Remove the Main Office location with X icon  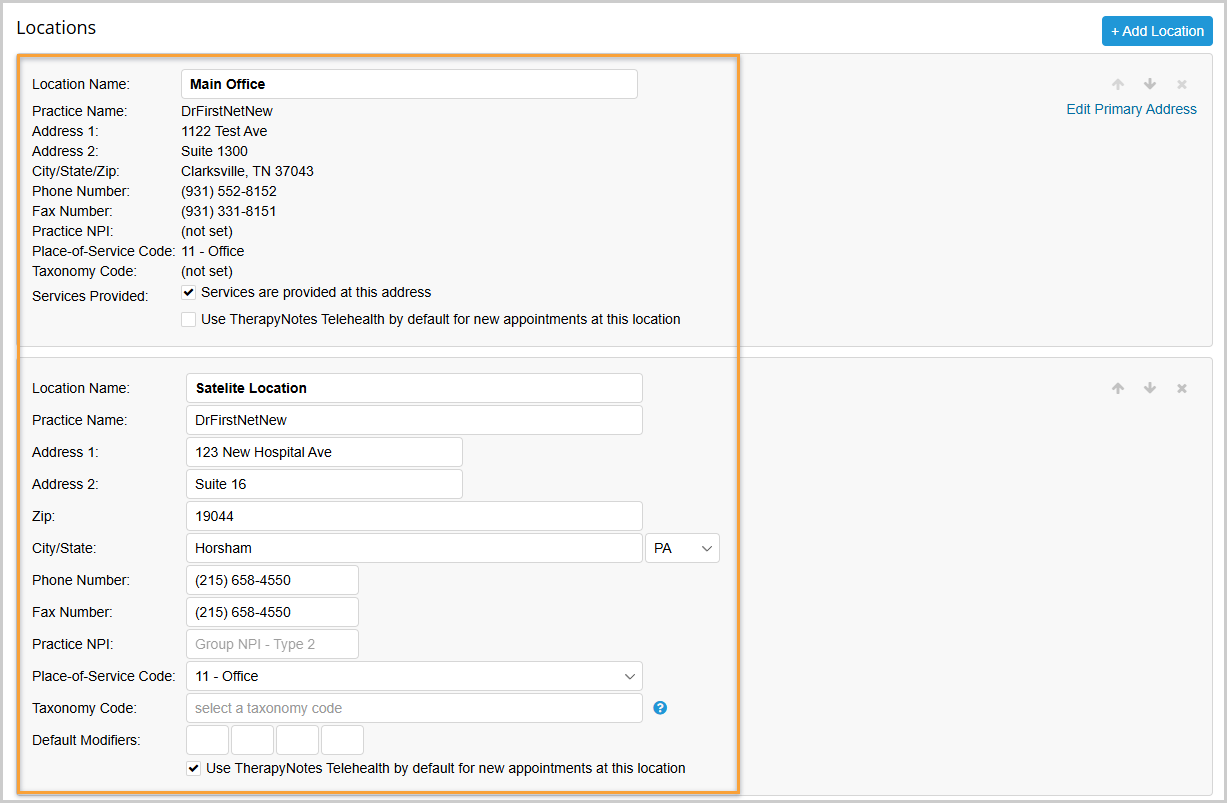coord(1182,85)
